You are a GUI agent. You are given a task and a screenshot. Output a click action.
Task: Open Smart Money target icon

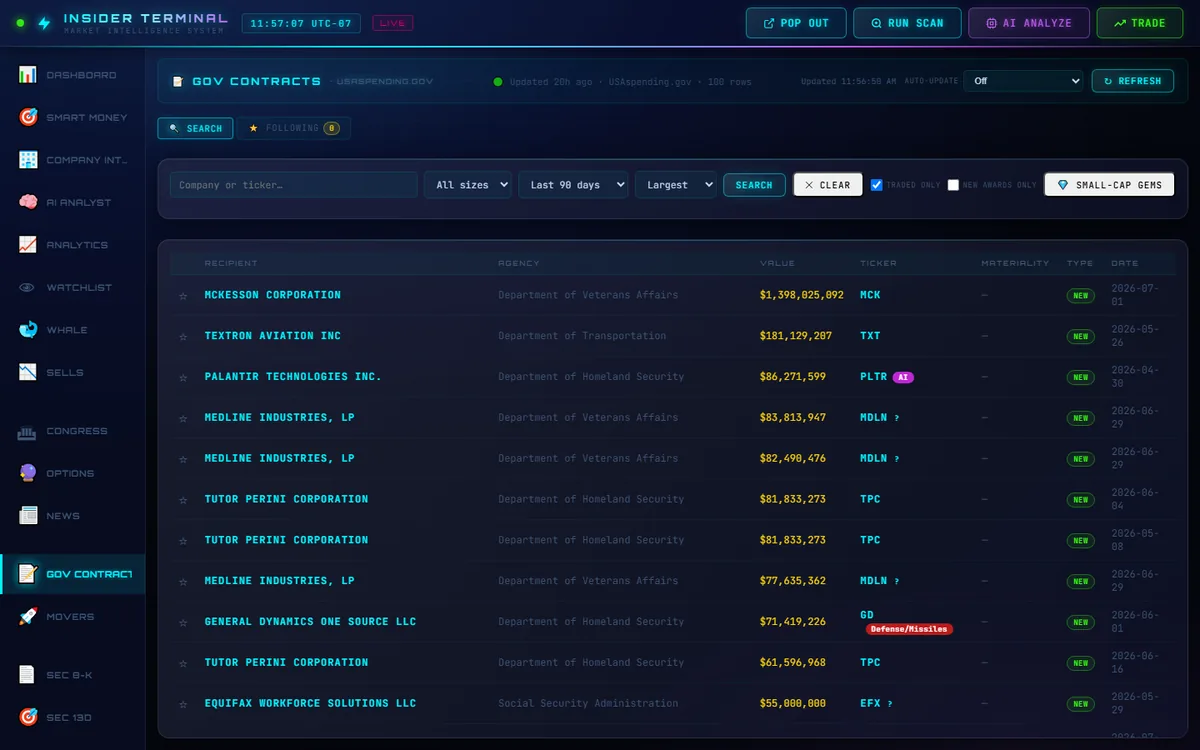28,117
